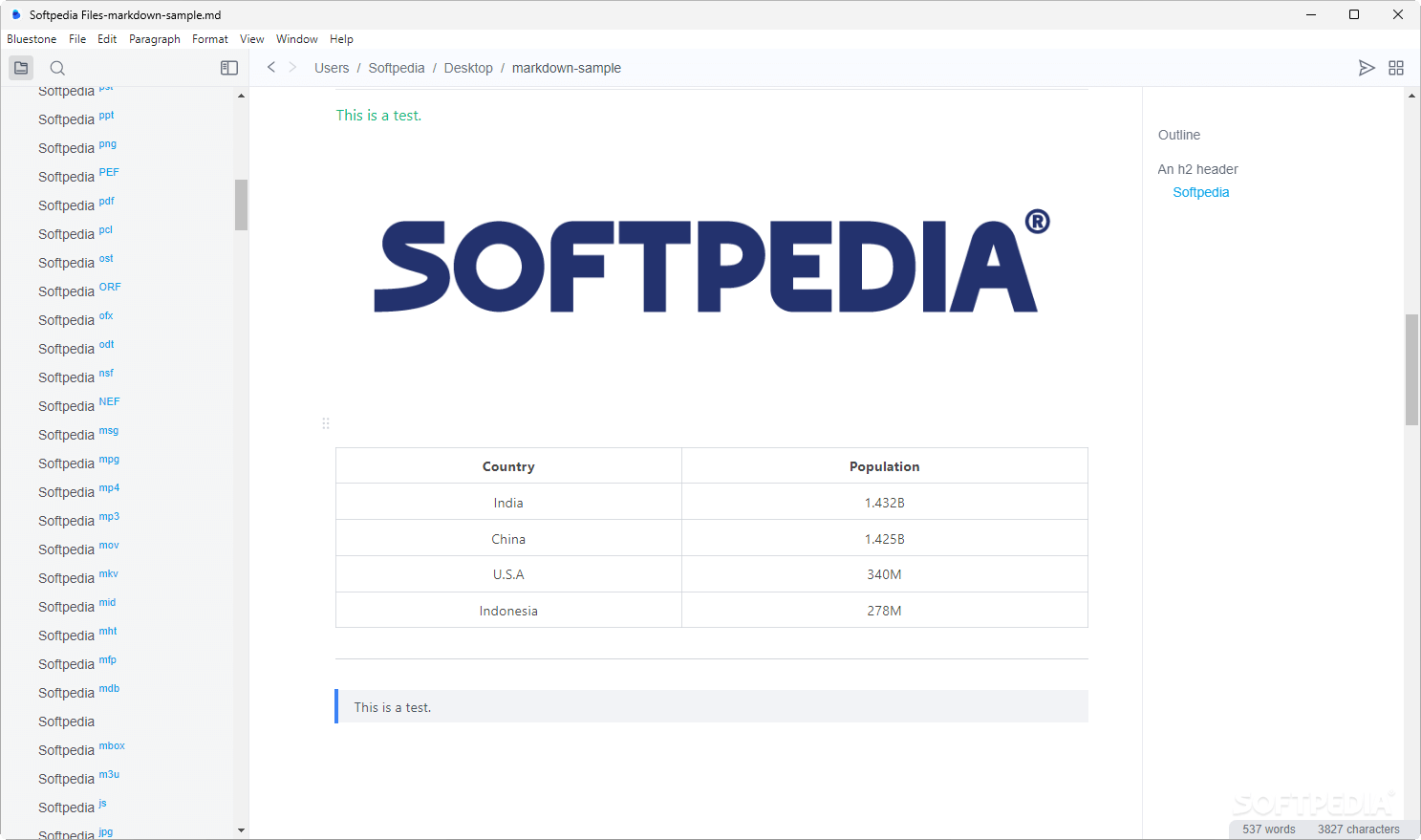Open the File menu

click(77, 39)
